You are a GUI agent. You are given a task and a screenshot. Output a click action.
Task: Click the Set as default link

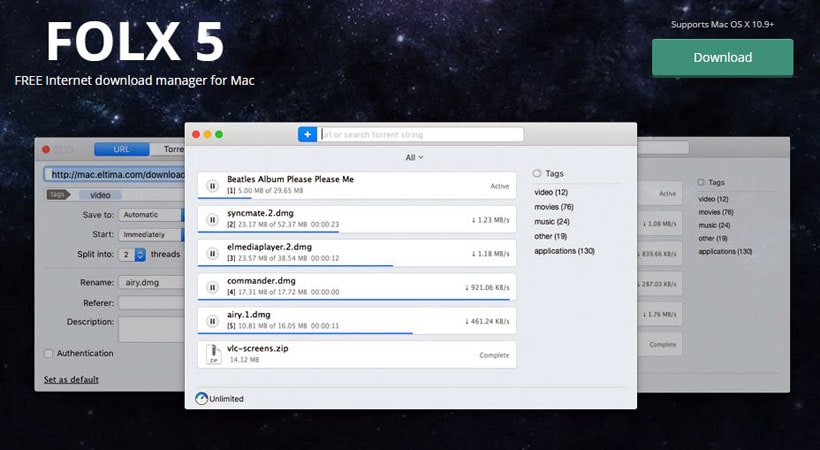(71, 379)
